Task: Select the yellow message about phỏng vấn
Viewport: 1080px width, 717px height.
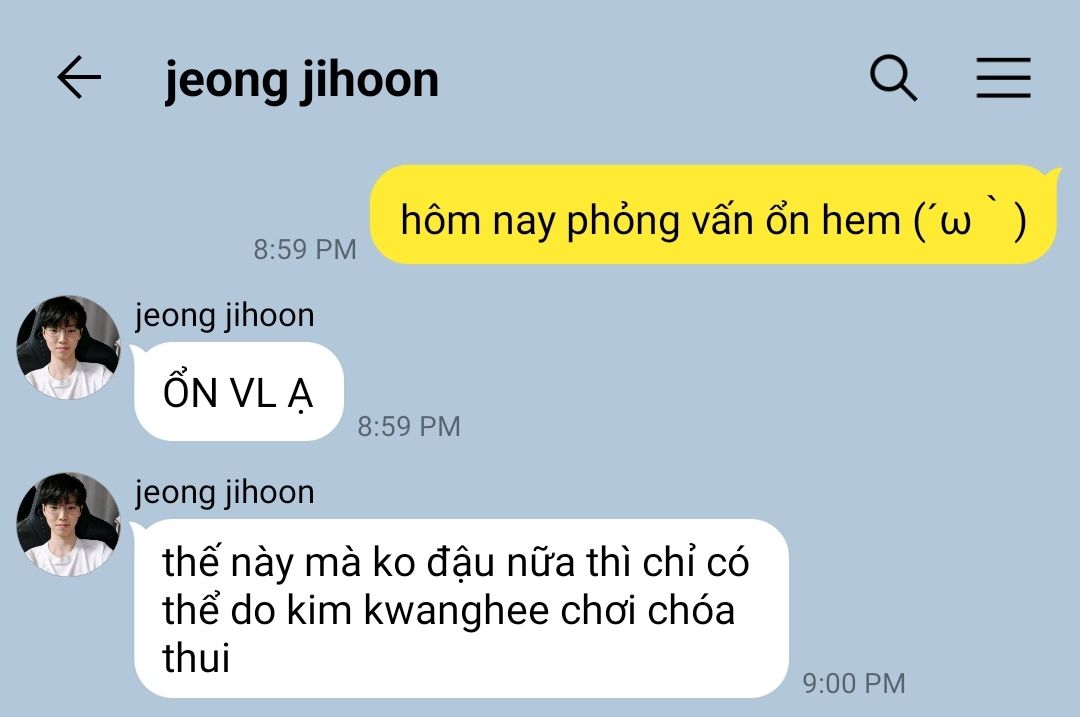Action: click(714, 214)
